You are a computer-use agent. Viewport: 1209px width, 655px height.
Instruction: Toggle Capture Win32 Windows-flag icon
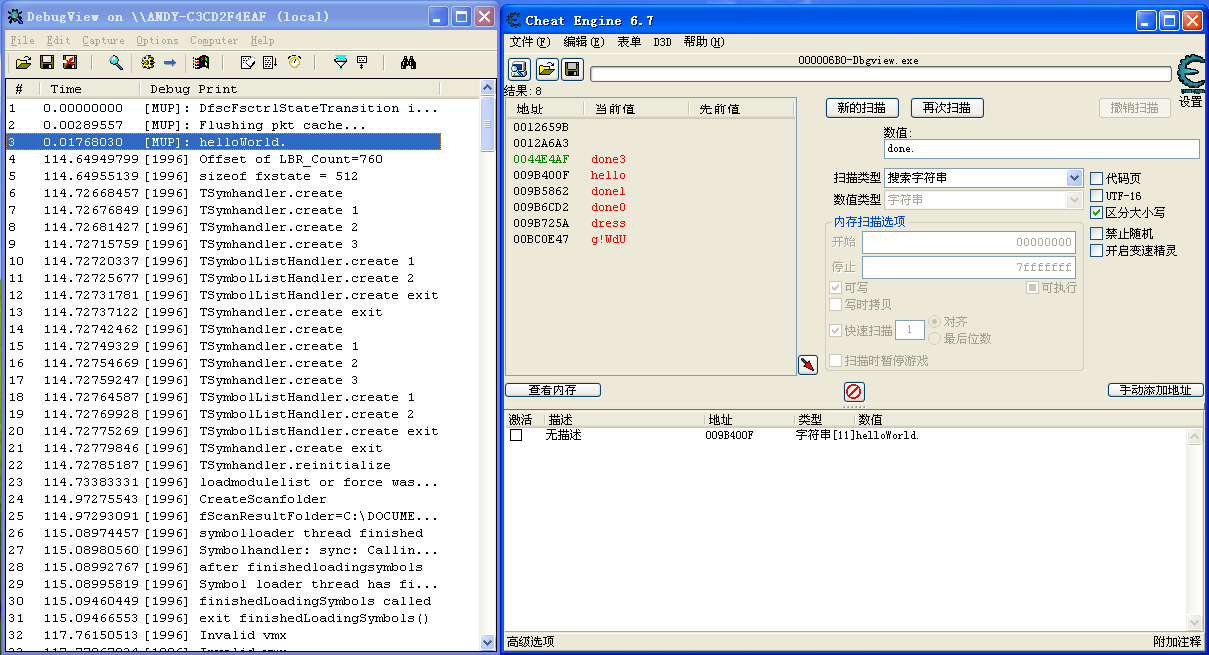[201, 62]
